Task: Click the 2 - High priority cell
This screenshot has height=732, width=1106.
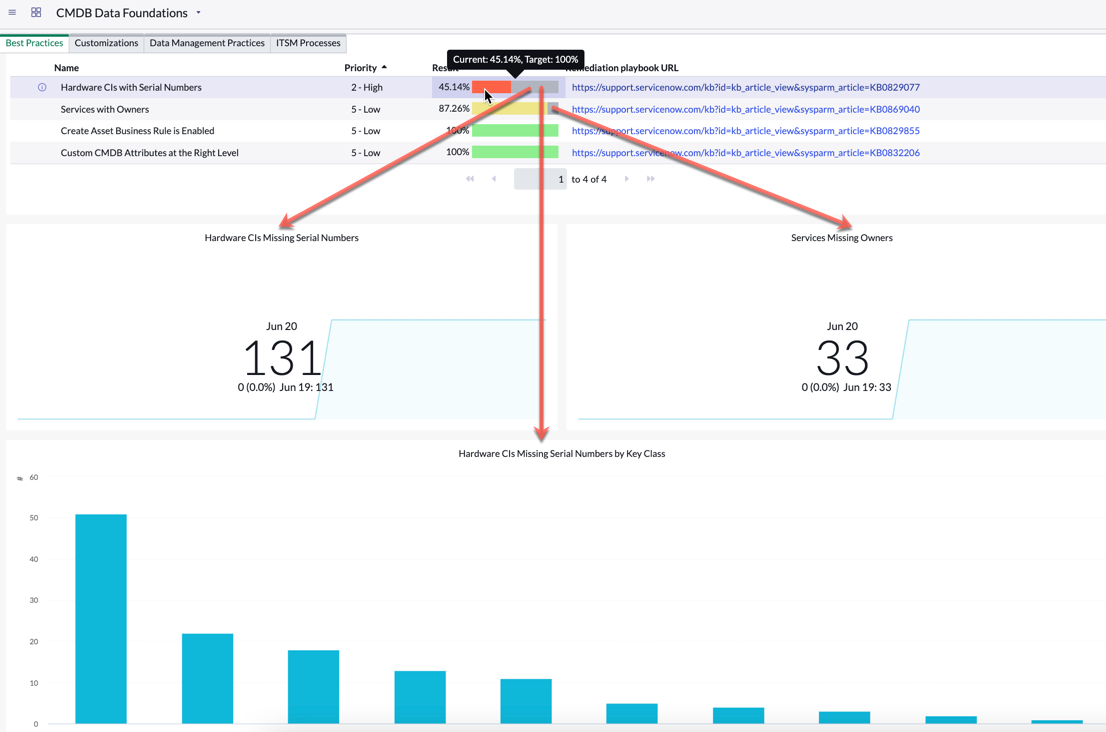Action: point(367,87)
